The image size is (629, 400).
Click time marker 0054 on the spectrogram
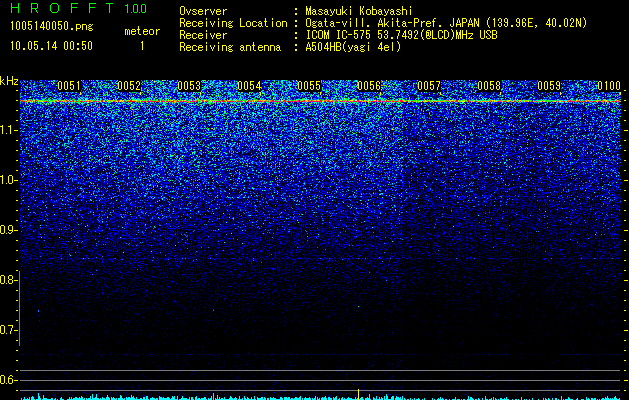pos(249,86)
